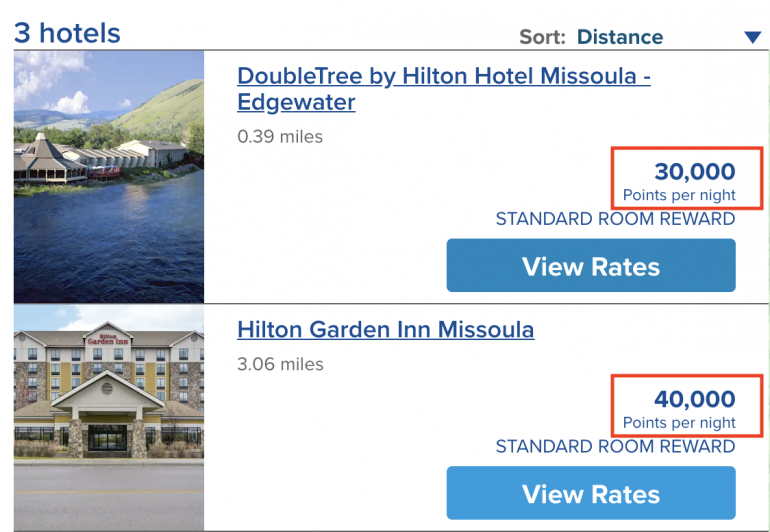Select Standard Room Reward under DoubleTree
This screenshot has width=770, height=532.
click(615, 219)
